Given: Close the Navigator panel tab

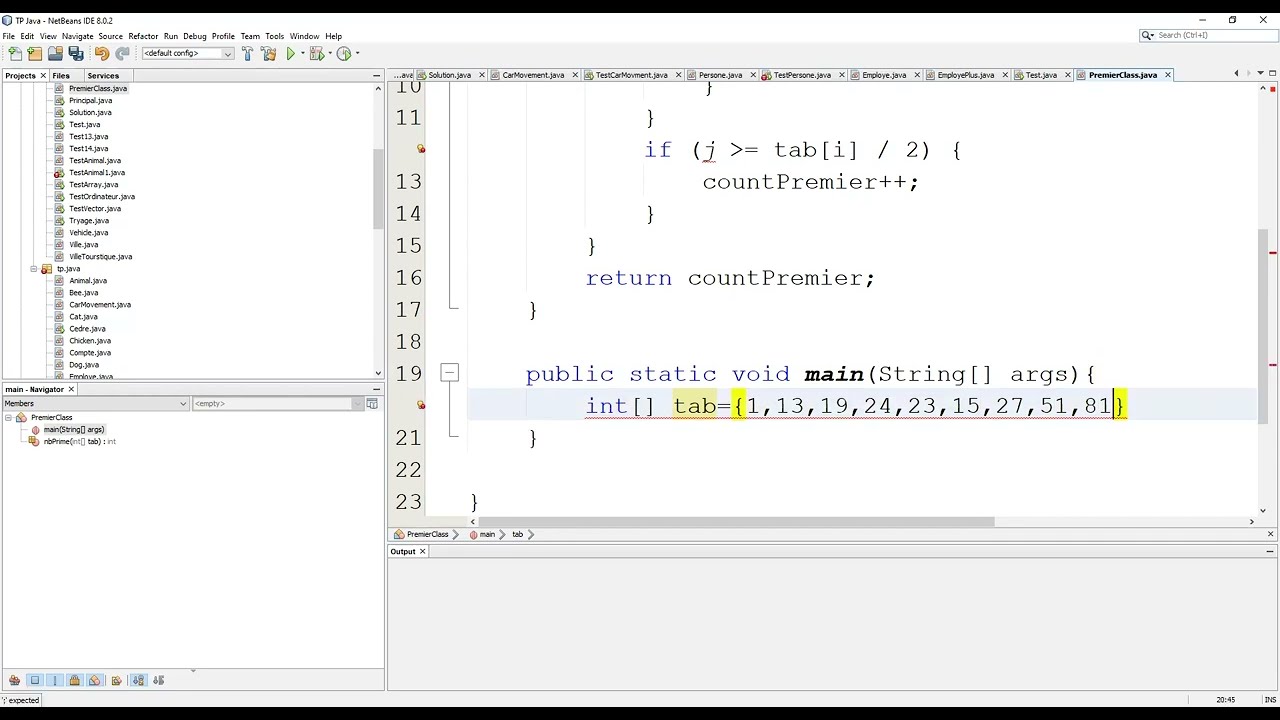Looking at the screenshot, I should pyautogui.click(x=71, y=389).
